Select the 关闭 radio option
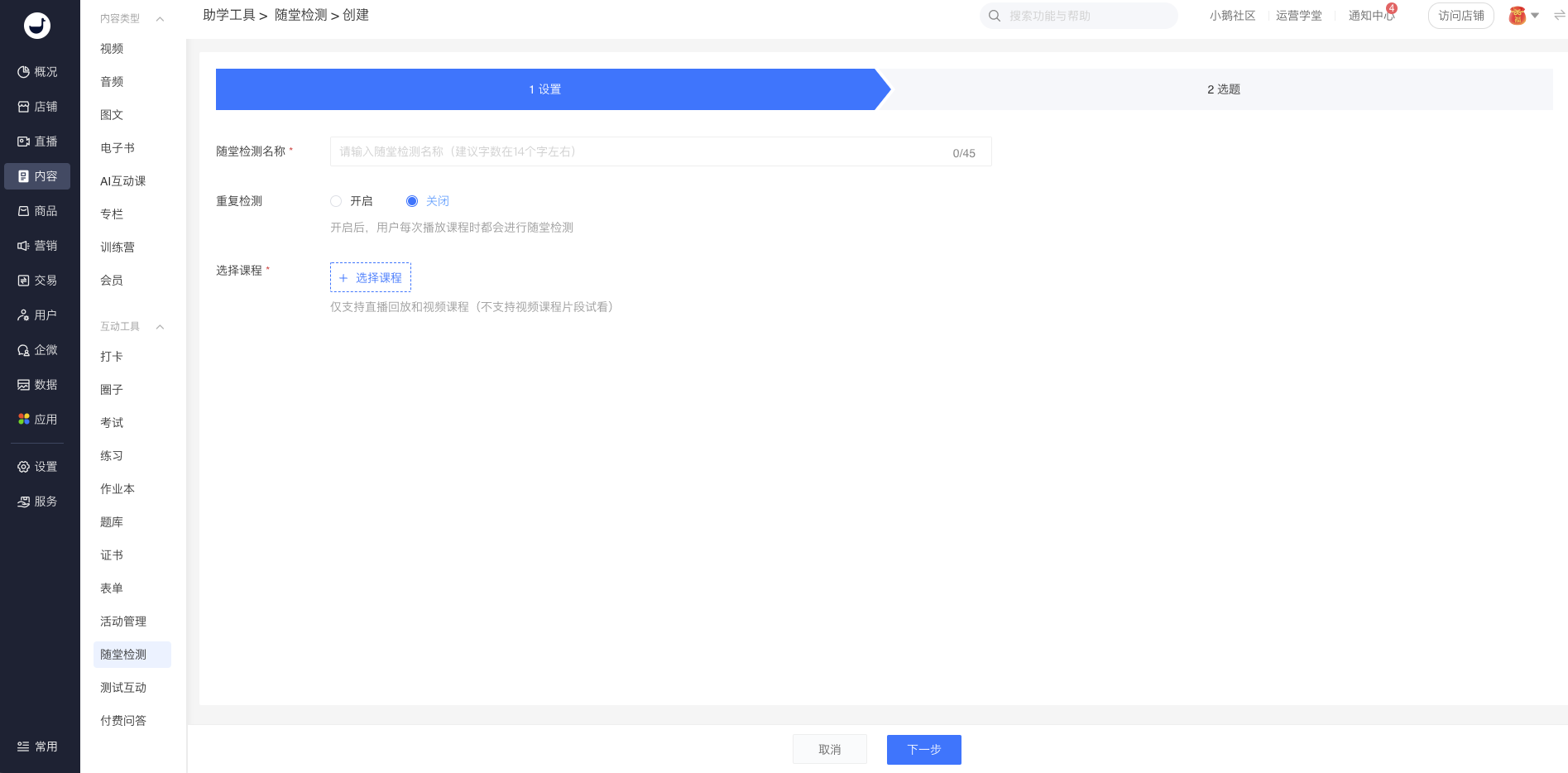1568x773 pixels. pyautogui.click(x=412, y=201)
